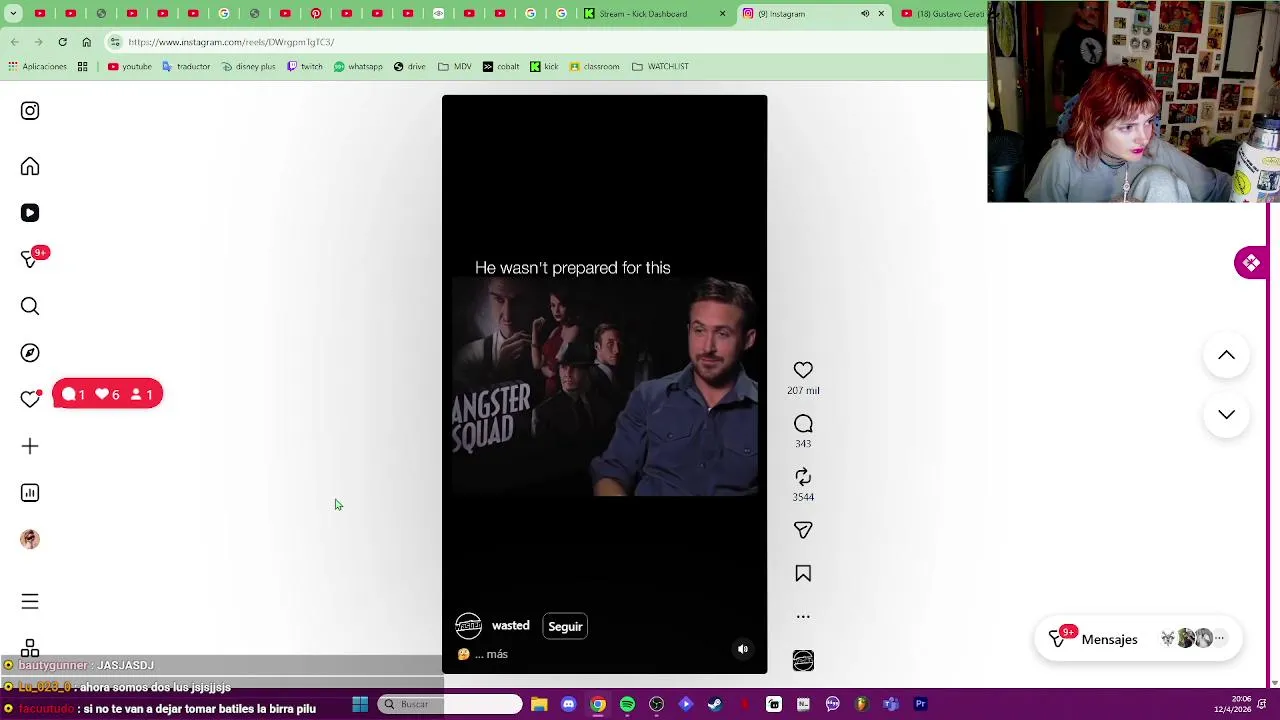Open MDV bookmarks folder
The width and height of the screenshot is (1280, 720).
[454, 67]
